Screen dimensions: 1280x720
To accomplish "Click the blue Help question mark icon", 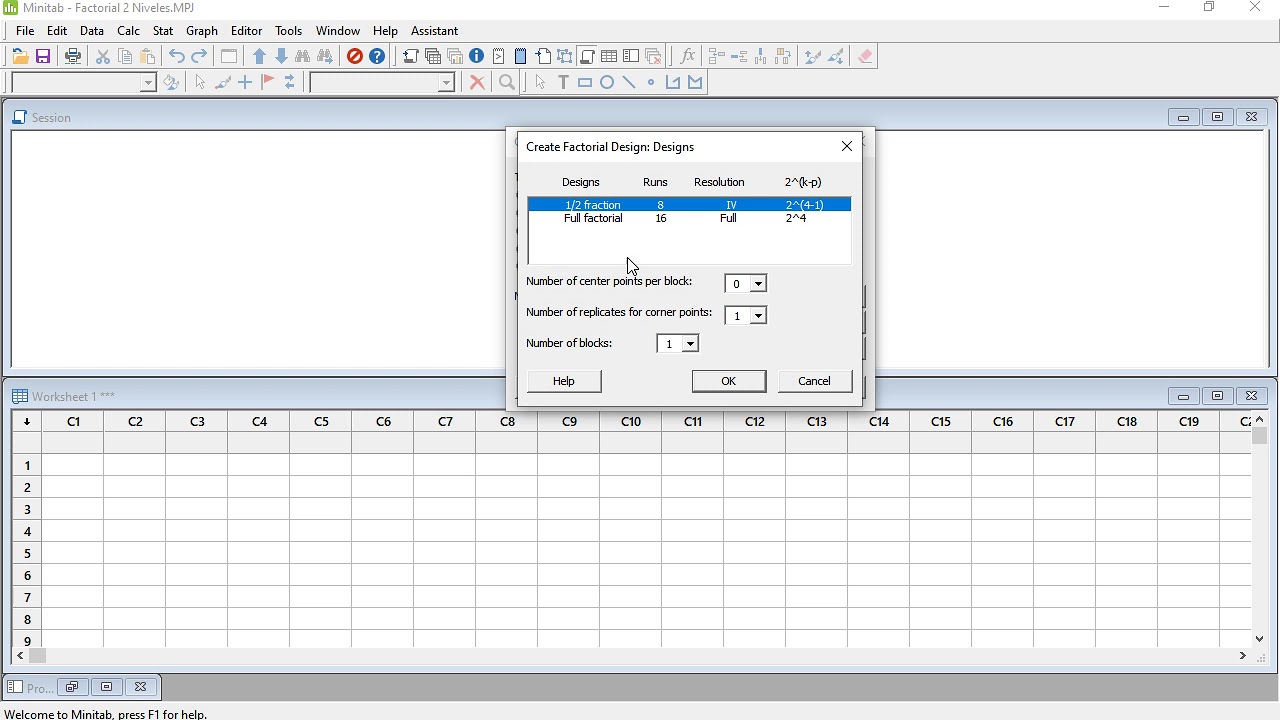I will pyautogui.click(x=377, y=57).
